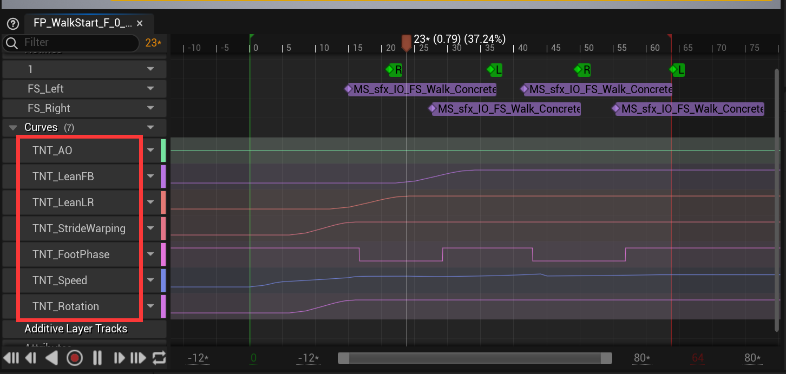Click the help question mark icon
786x374 pixels.
tap(13, 24)
